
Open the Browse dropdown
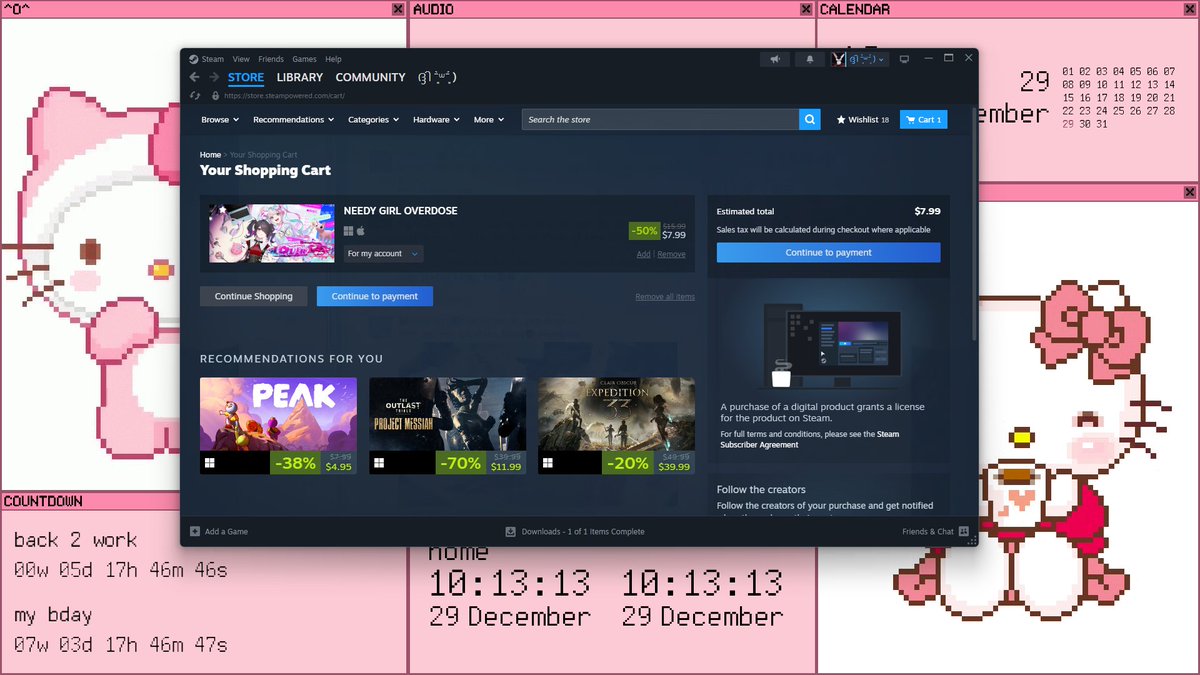pyautogui.click(x=220, y=119)
